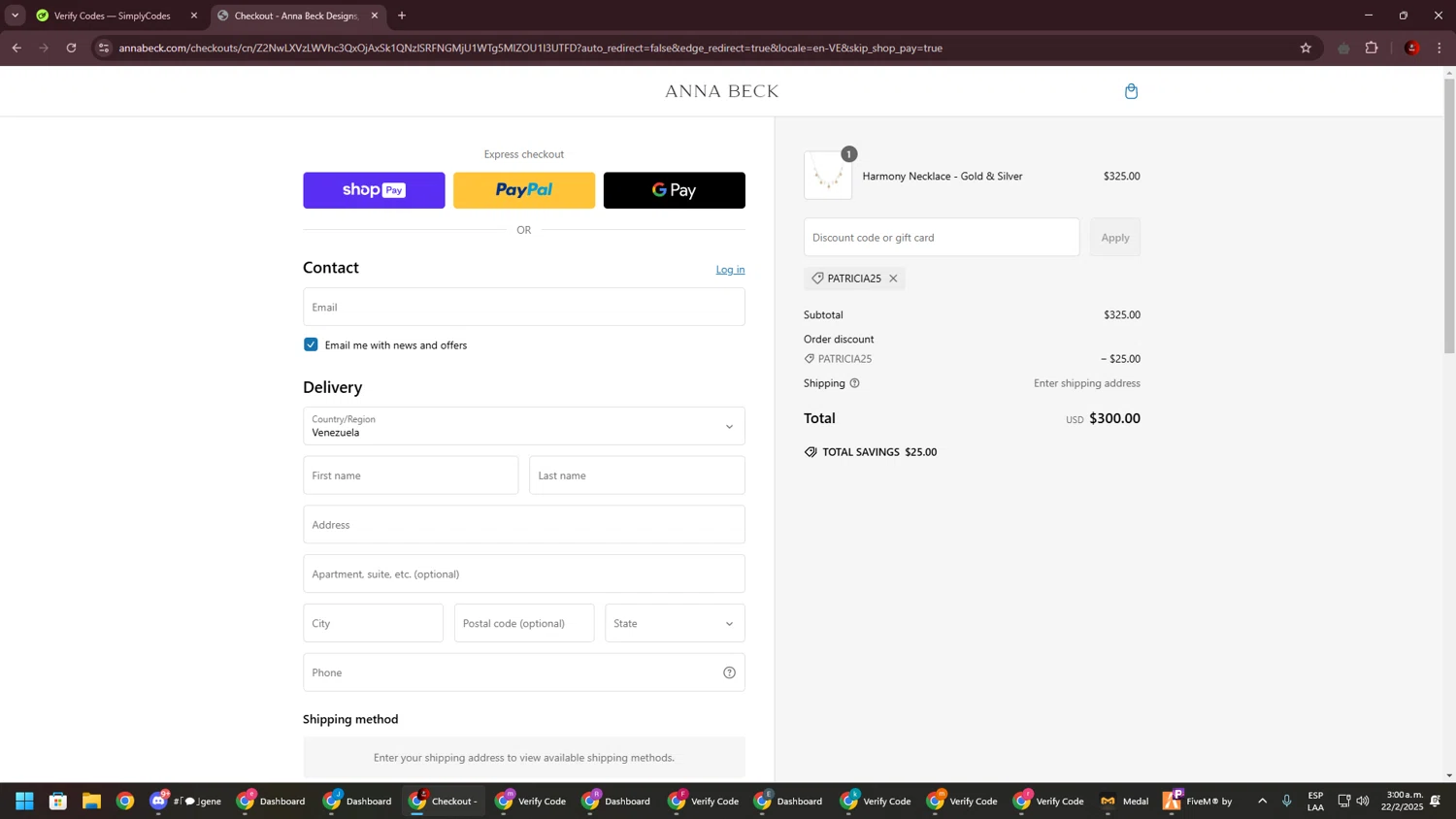Focus the Postal code field
The width and height of the screenshot is (1456, 819).
pos(524,623)
